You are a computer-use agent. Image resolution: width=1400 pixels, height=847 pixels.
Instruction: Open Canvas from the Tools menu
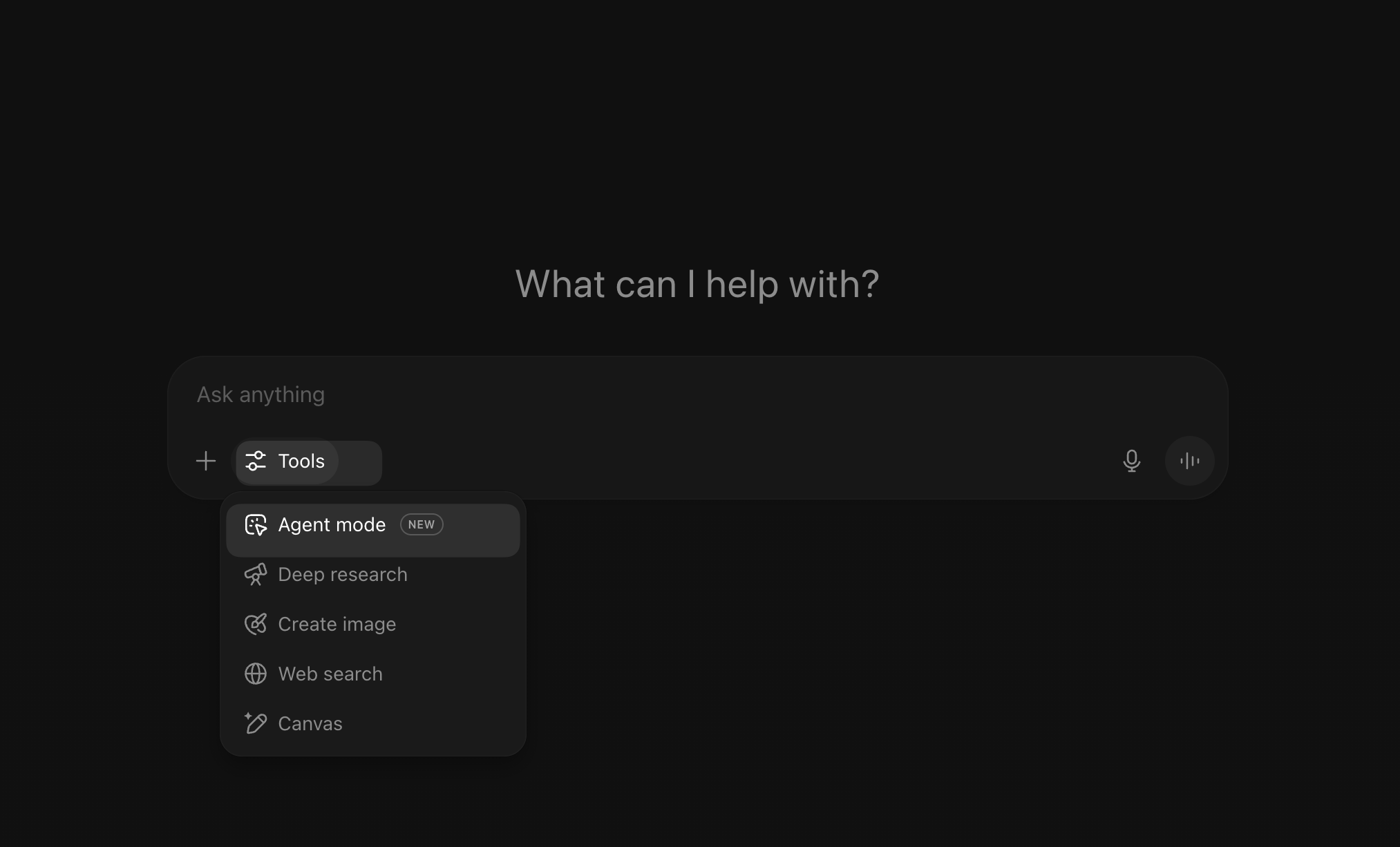click(x=310, y=723)
